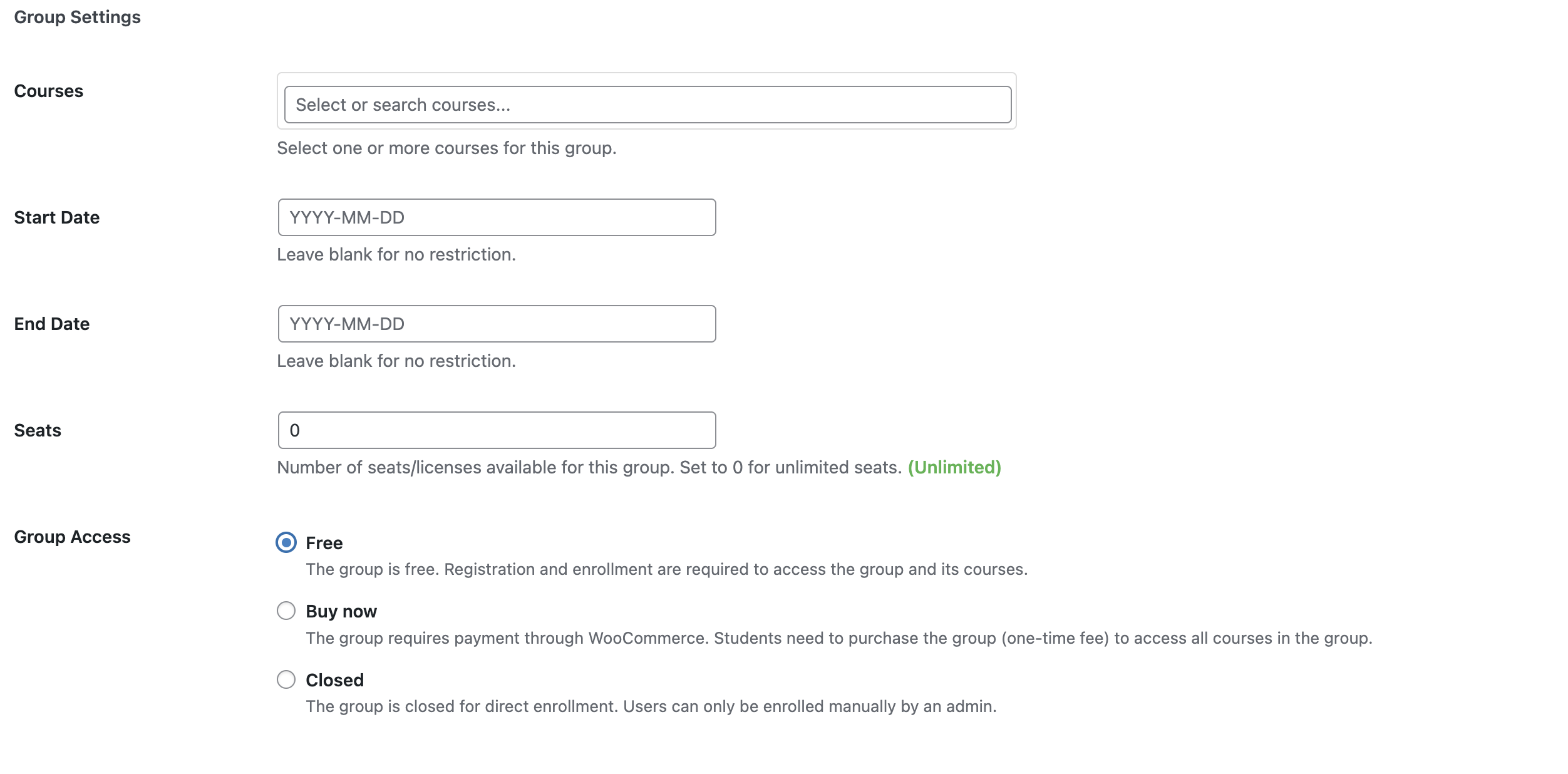Click the Courses field label

coord(48,90)
